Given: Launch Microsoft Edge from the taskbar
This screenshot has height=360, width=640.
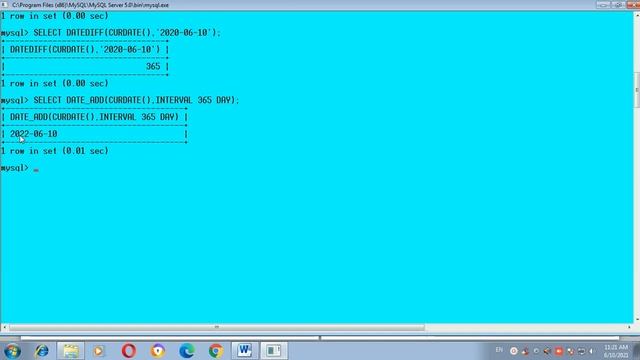Looking at the screenshot, I should point(187,351).
